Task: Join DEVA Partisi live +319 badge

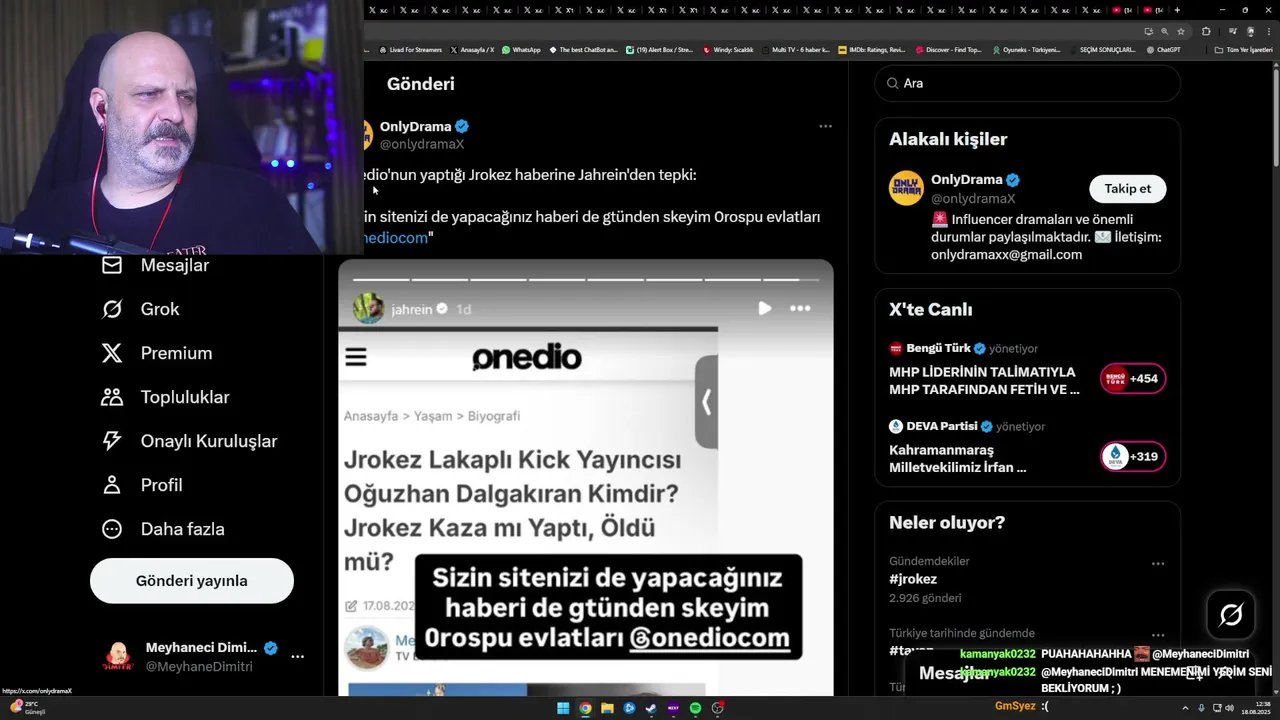Action: point(1133,457)
